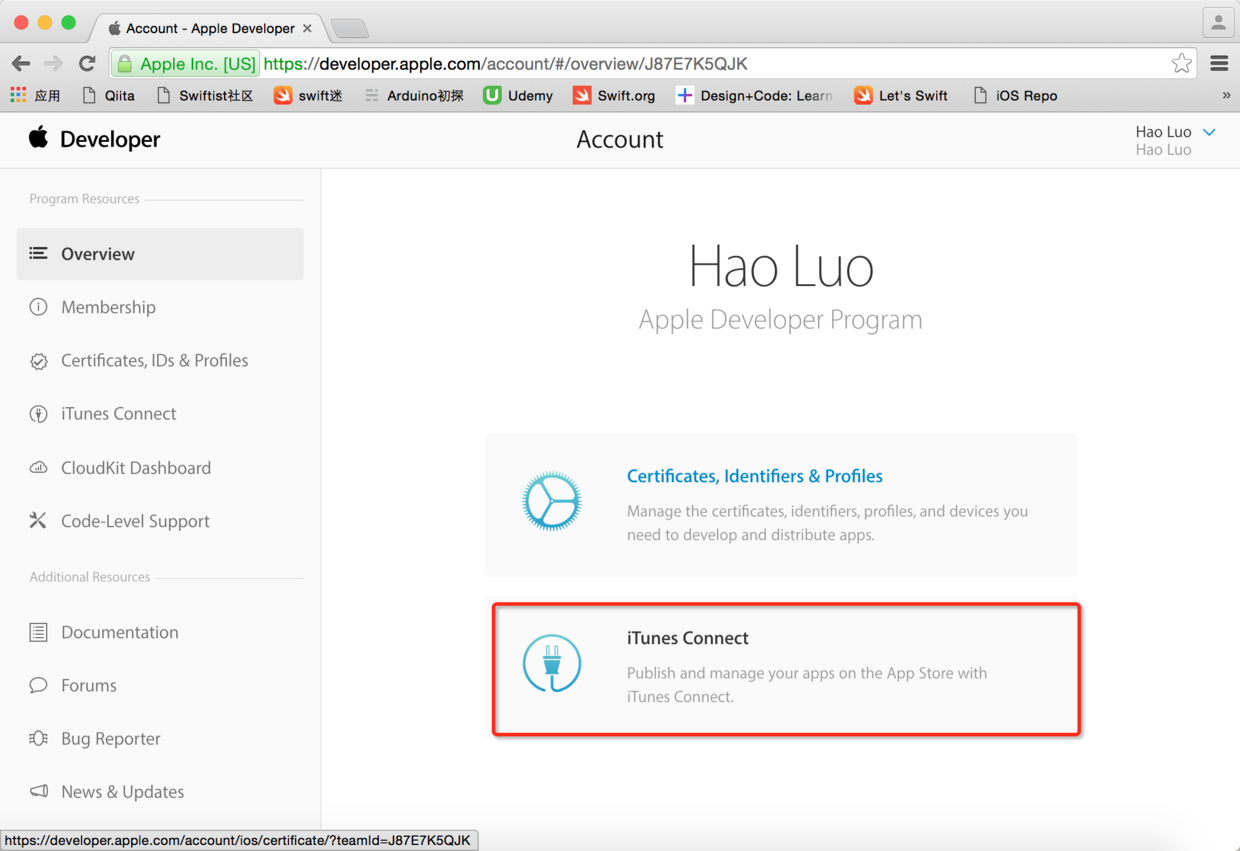Click the iTunes Connect card title
Screen dimensions: 1240x851
click(x=688, y=638)
